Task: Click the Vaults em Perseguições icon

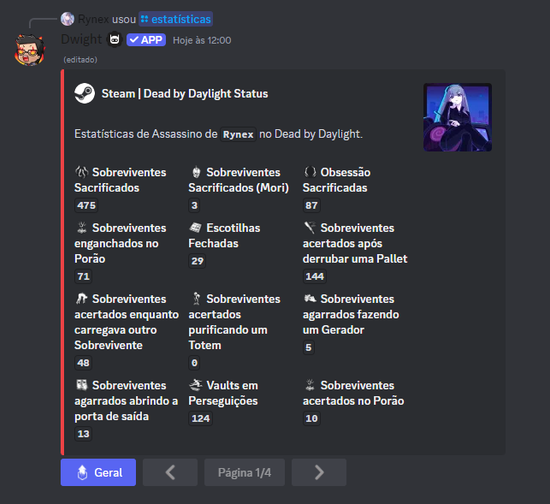Action: (195, 385)
